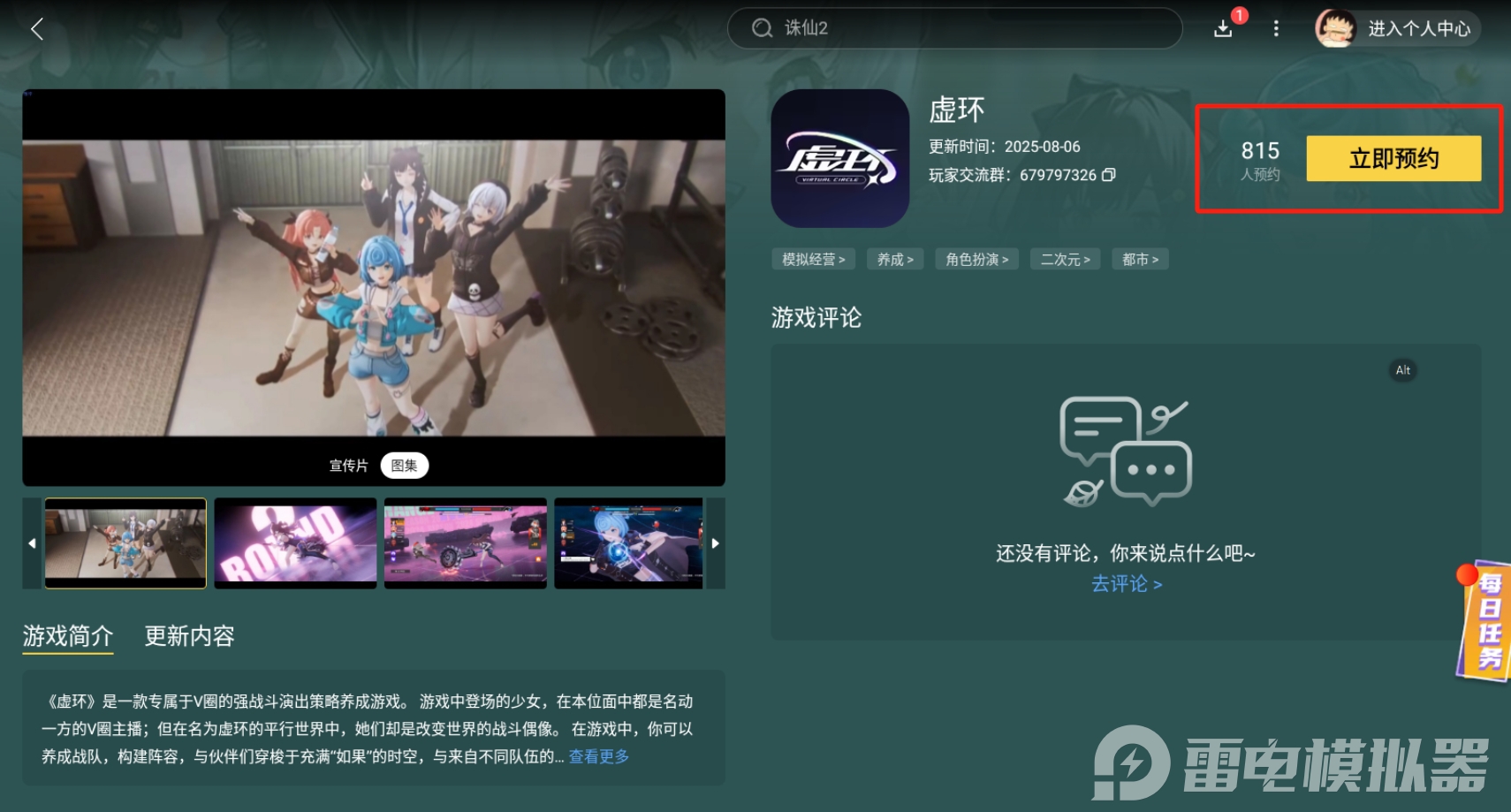The image size is (1511, 812).
Task: Click the 游戏评论 section heading
Action: 816,317
